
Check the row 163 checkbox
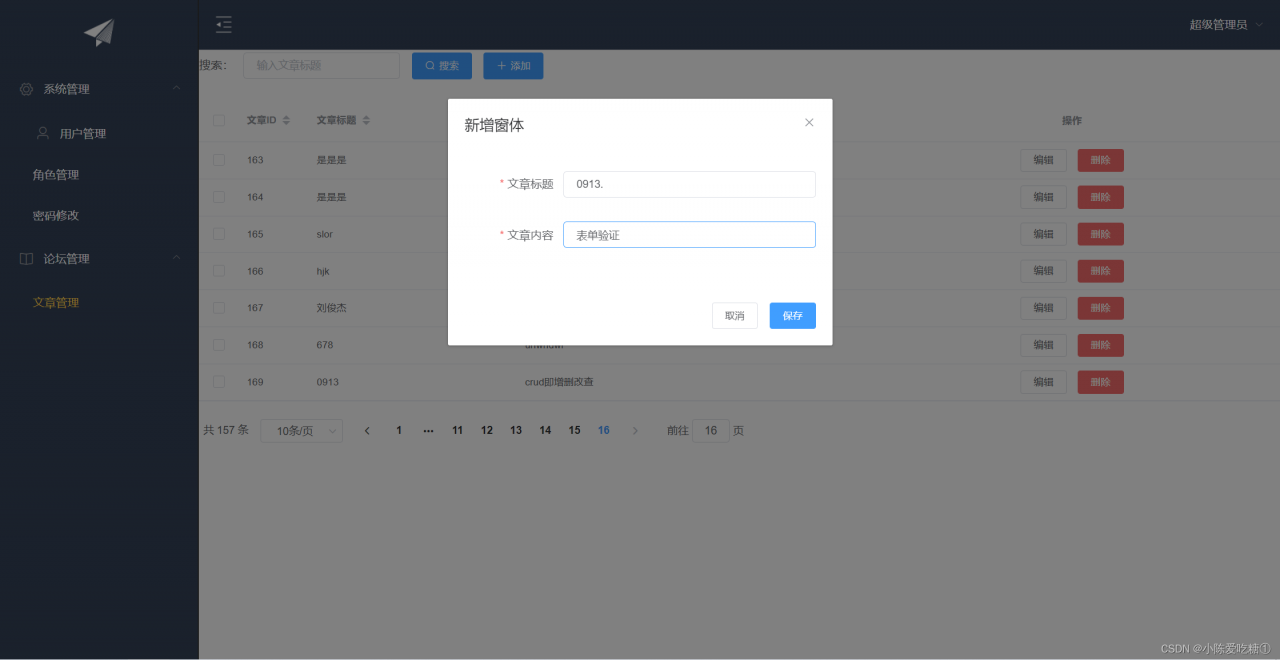[219, 160]
